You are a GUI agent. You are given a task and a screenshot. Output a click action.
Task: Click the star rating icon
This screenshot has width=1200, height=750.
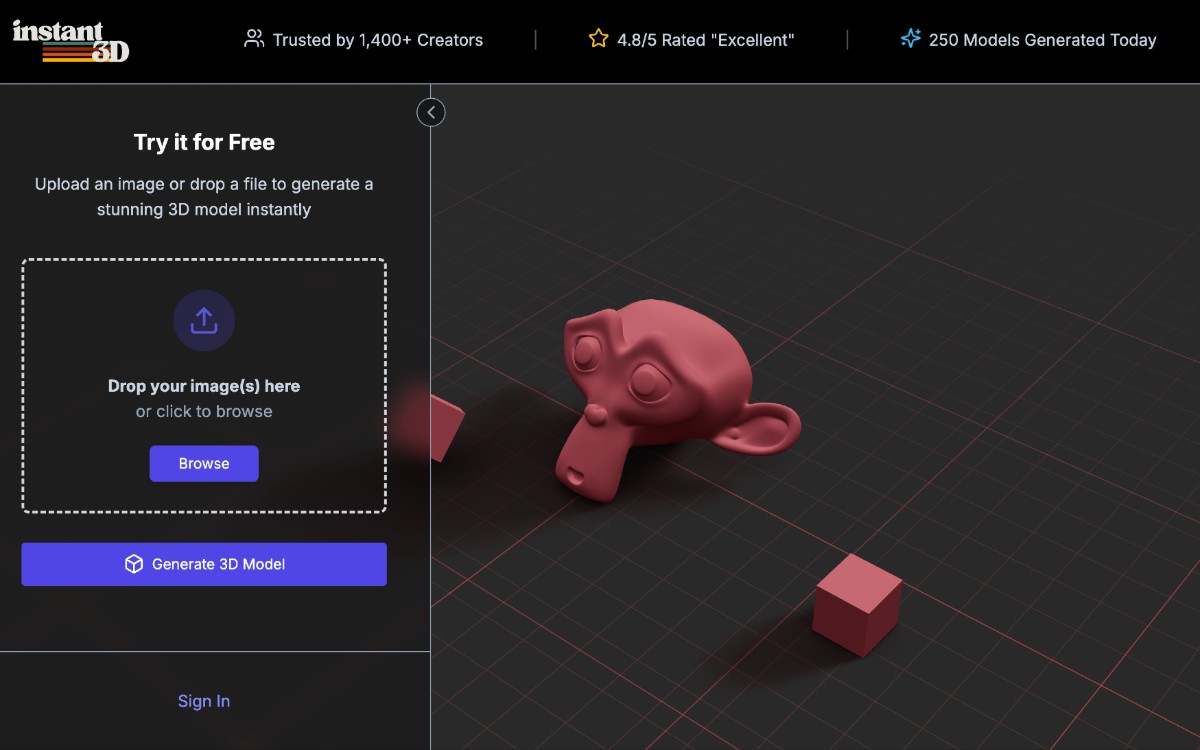click(598, 39)
